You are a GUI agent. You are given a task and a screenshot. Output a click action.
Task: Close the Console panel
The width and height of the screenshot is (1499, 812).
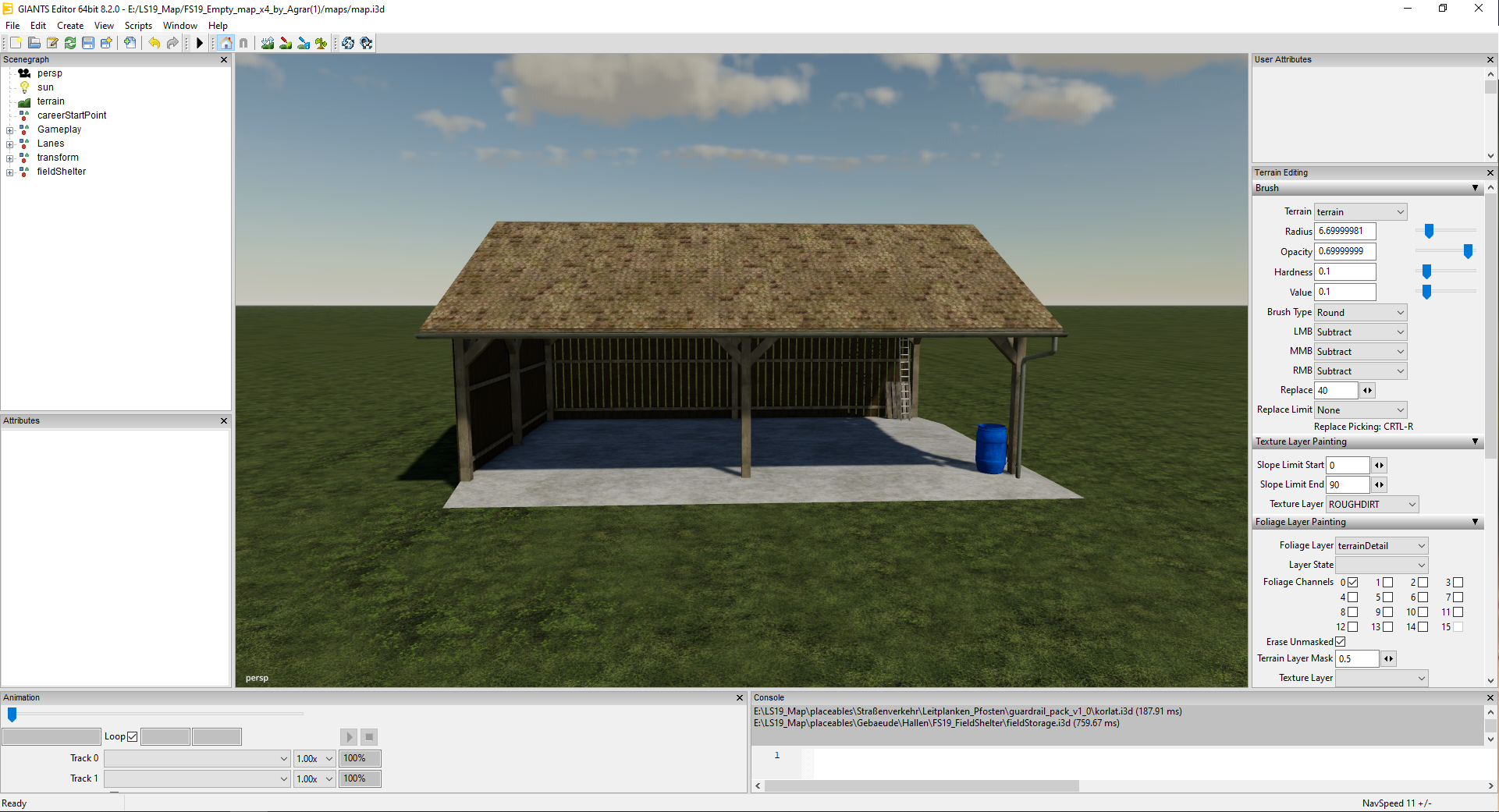click(1490, 697)
